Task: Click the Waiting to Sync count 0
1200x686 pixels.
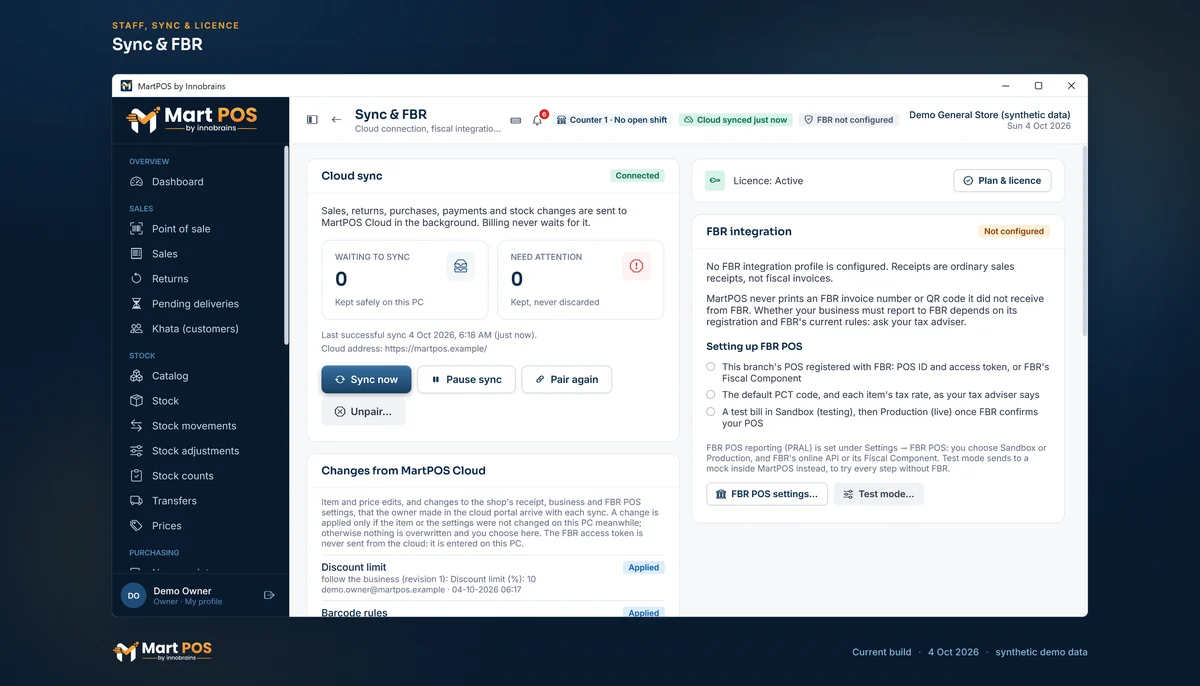Action: click(341, 279)
